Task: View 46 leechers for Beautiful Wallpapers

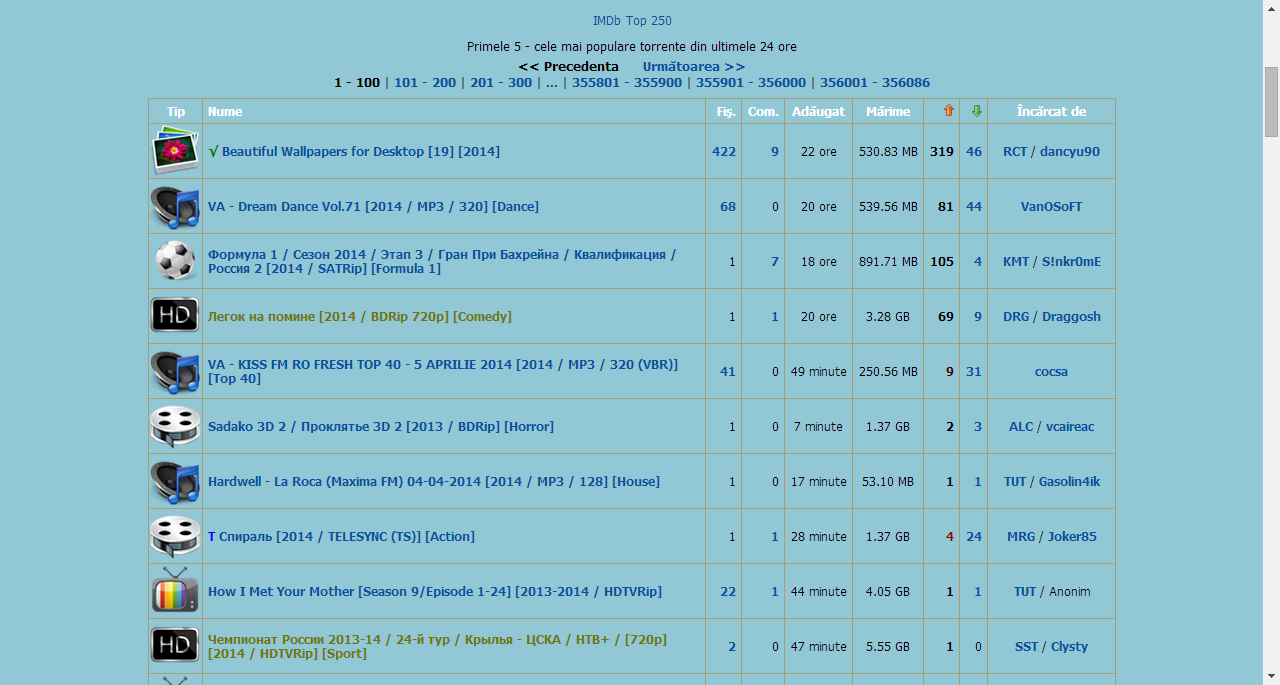Action: coord(974,151)
